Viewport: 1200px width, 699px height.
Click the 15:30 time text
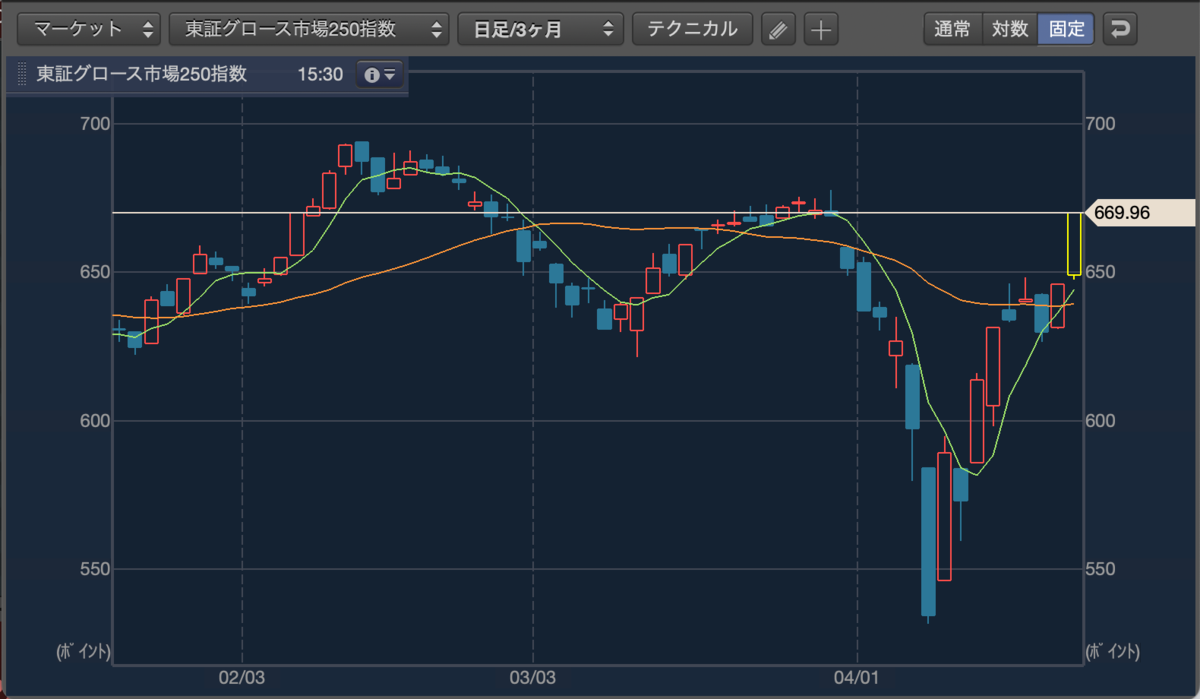[x=321, y=75]
